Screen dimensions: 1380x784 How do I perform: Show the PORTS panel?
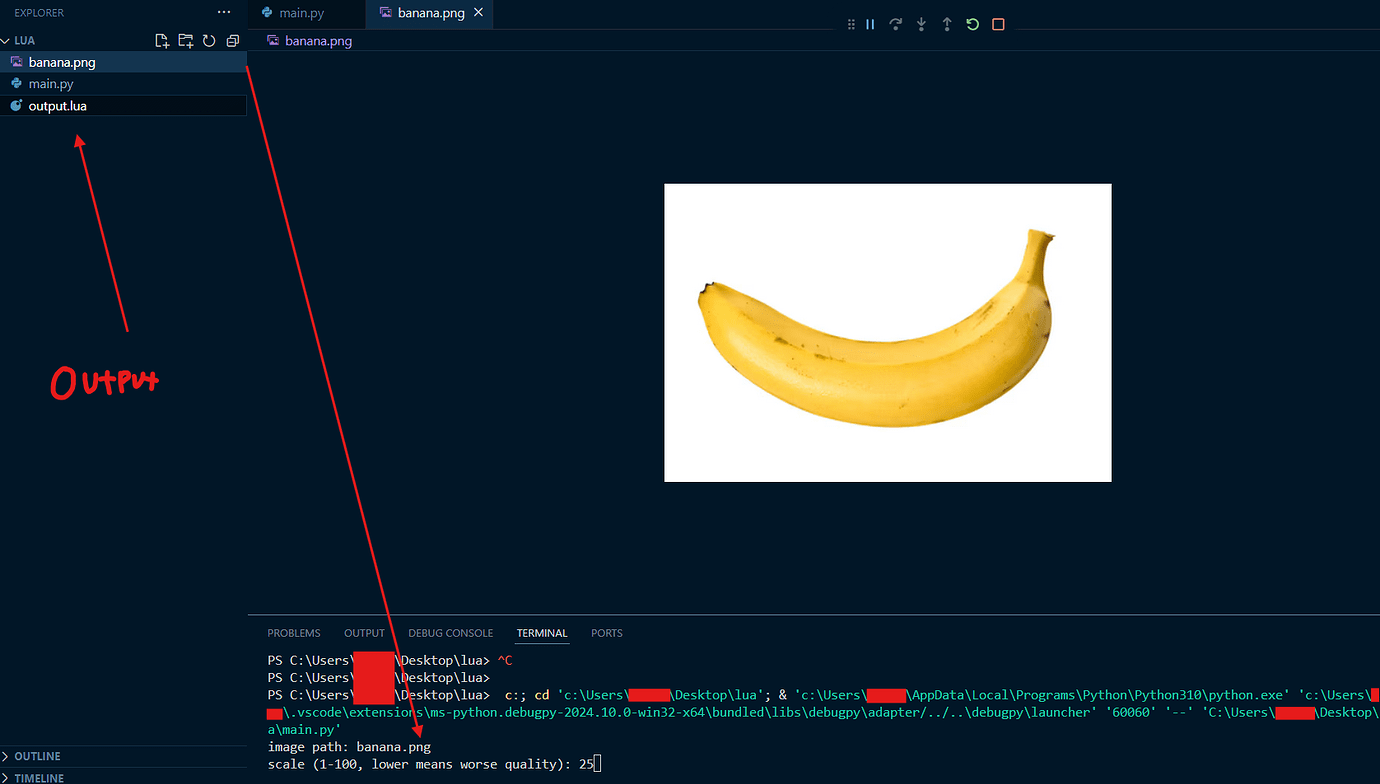(x=606, y=633)
